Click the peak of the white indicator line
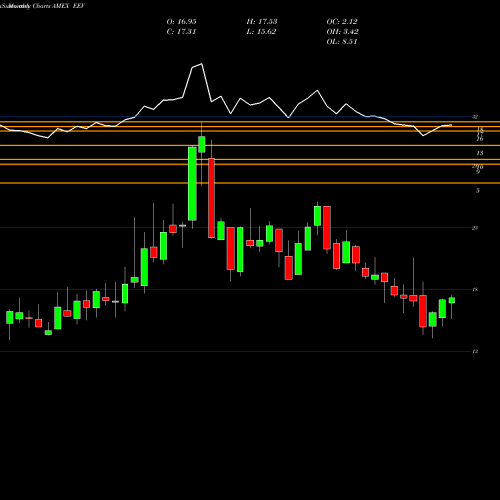500x500 pixels. pyautogui.click(x=201, y=64)
